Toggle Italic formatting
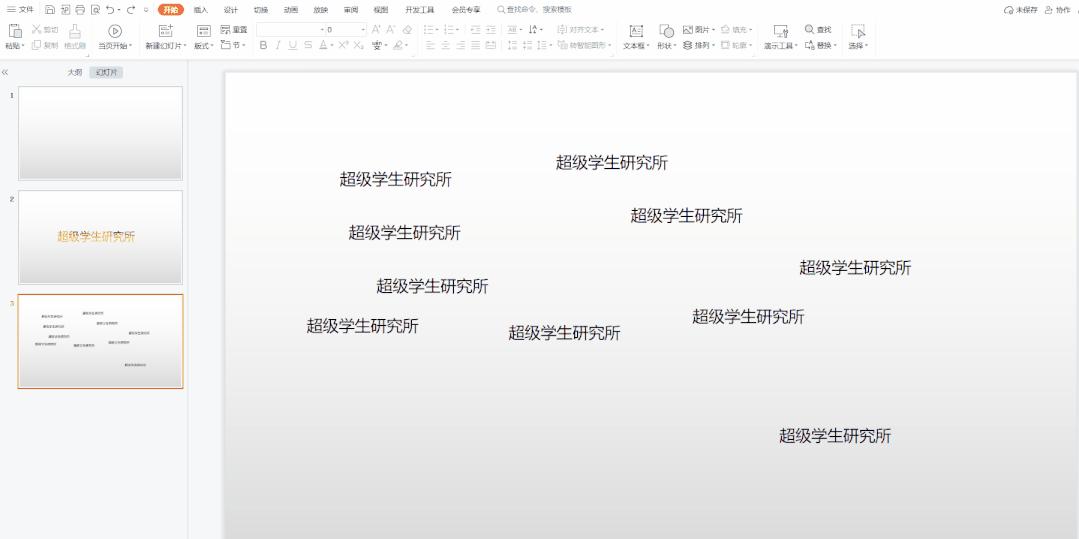Viewport: 1079px width, 539px height. click(x=278, y=45)
